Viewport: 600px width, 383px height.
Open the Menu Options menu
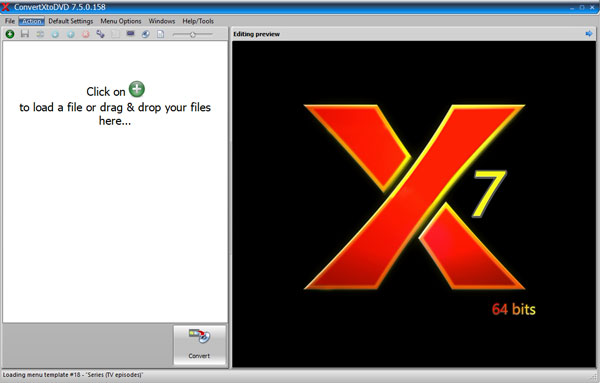121,21
